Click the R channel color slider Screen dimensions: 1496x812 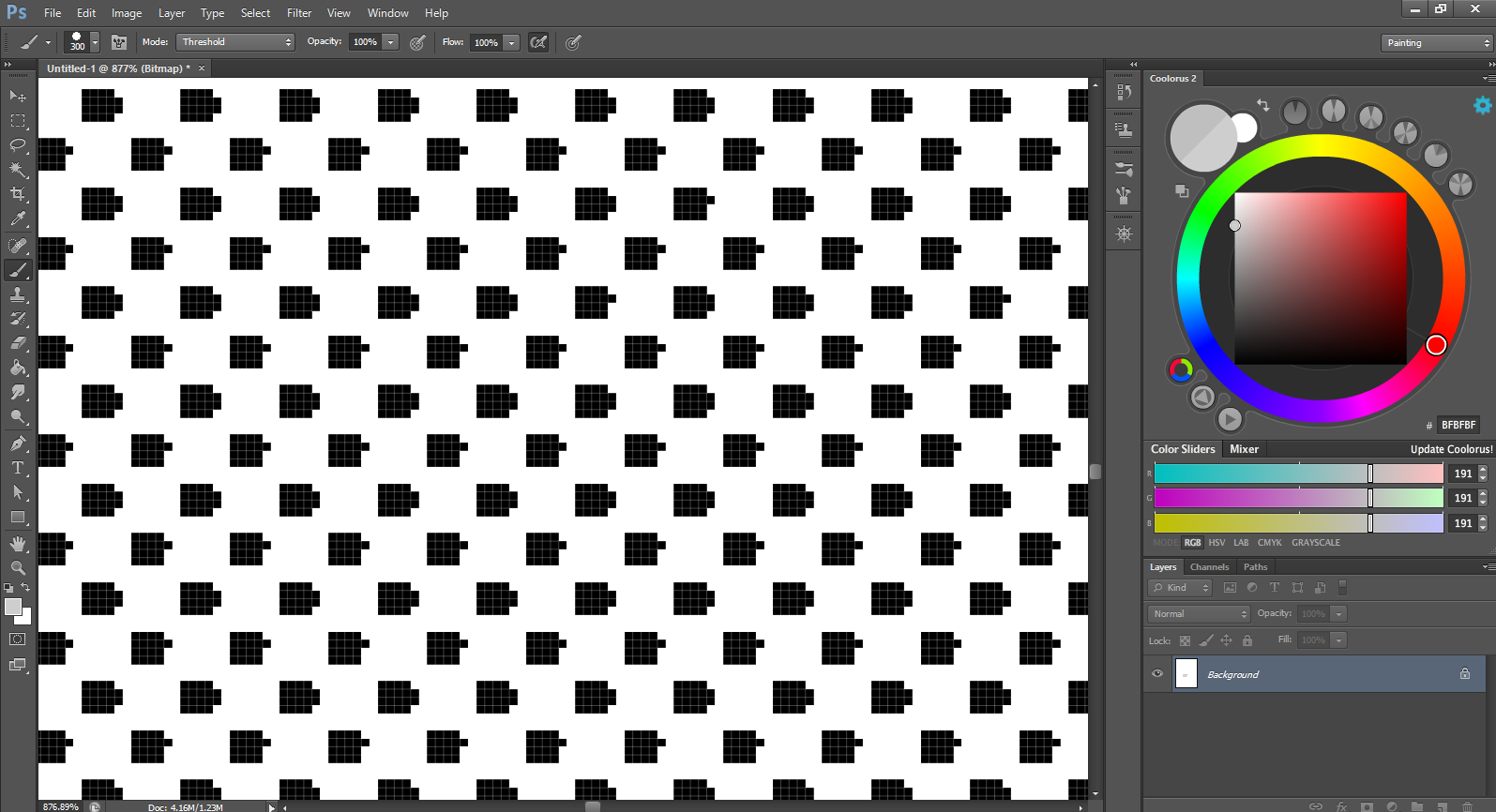(x=1299, y=474)
